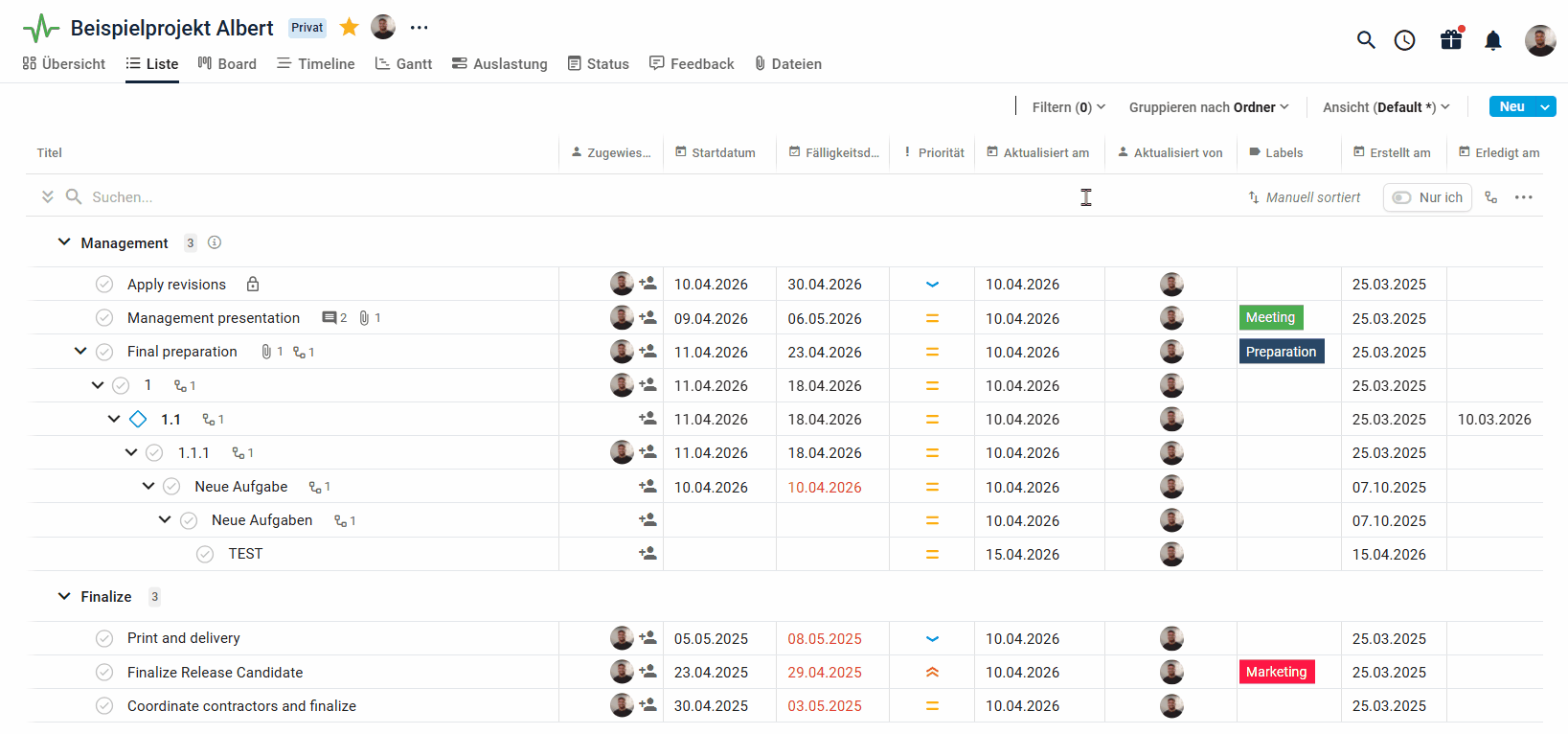Click the blue Neu button
The height and width of the screenshot is (734, 1568).
pyautogui.click(x=1511, y=107)
